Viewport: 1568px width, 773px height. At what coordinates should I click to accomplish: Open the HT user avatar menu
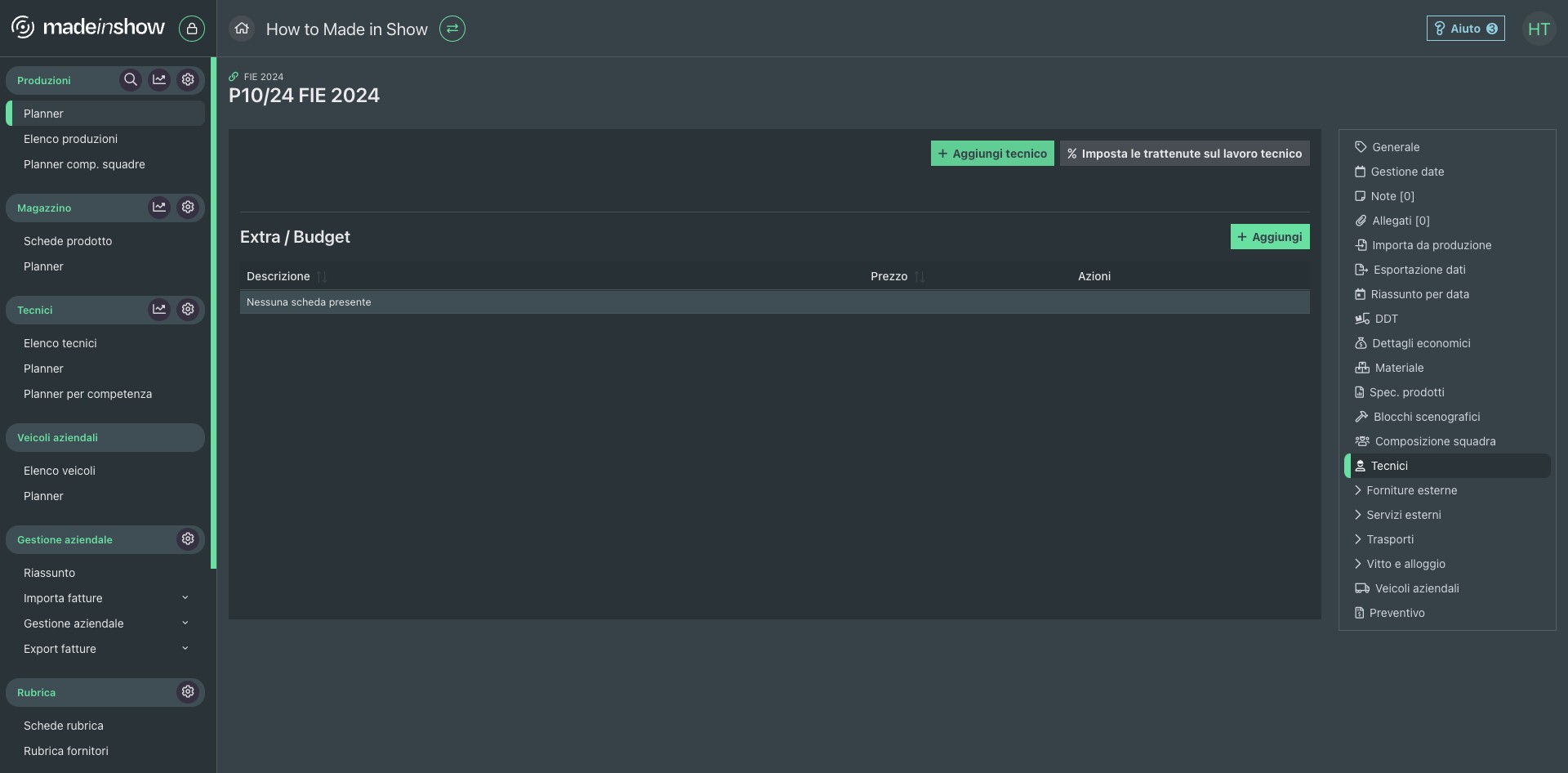1539,29
